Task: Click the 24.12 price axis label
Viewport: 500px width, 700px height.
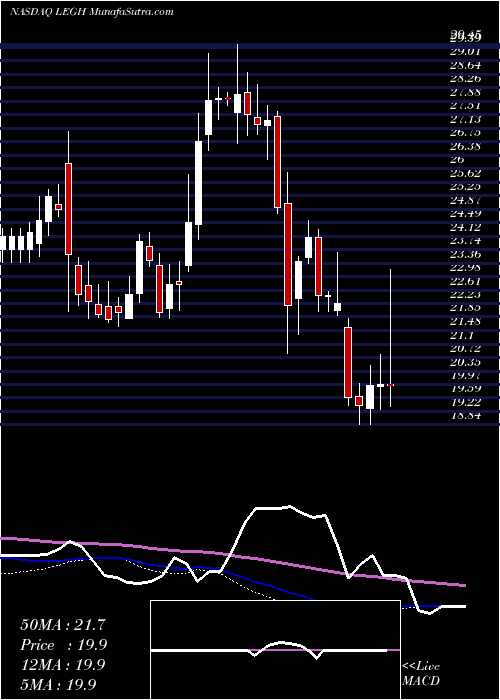Action: [x=466, y=227]
